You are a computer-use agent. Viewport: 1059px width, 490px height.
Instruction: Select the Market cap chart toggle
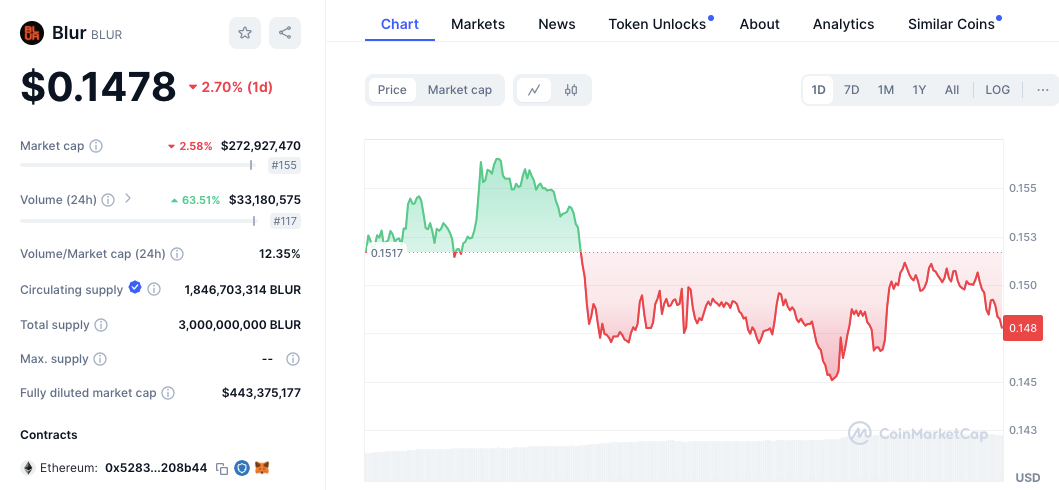click(460, 90)
